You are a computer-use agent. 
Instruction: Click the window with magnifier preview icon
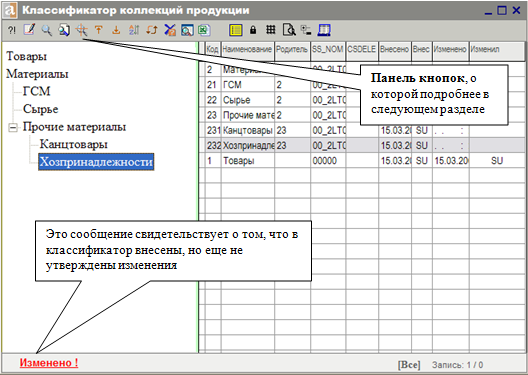coord(187,30)
